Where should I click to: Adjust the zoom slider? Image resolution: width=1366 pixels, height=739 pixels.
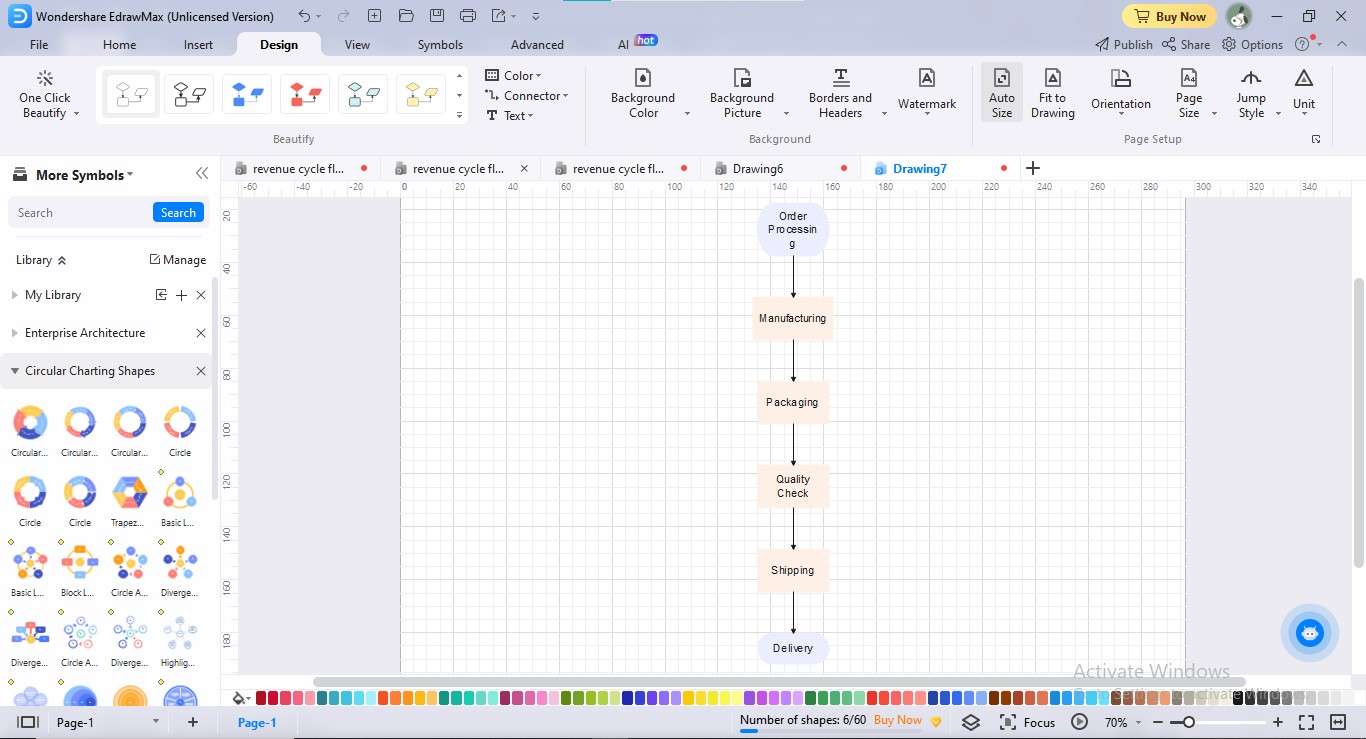[1188, 722]
